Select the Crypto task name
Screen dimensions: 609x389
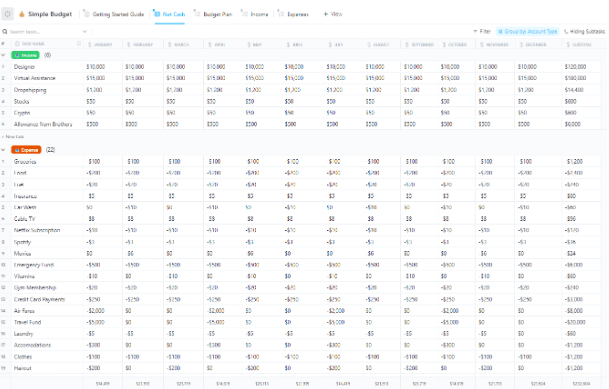[x=22, y=113]
